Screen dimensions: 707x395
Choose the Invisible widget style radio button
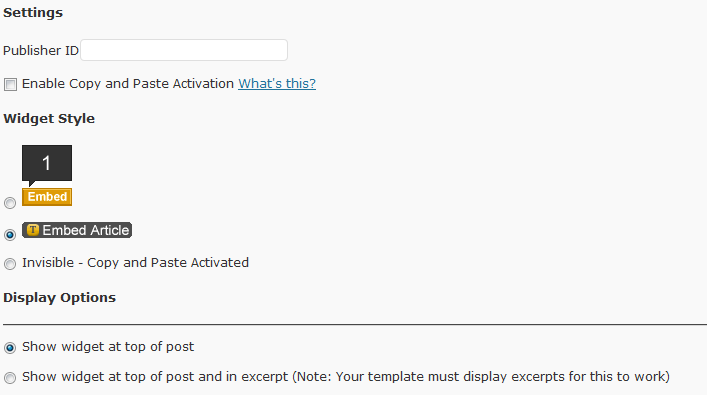[10, 264]
